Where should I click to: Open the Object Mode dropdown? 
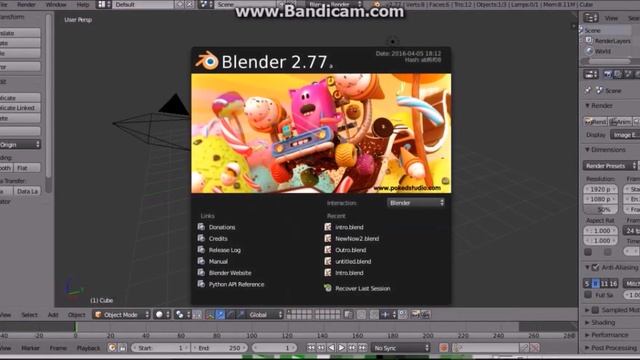coord(121,314)
